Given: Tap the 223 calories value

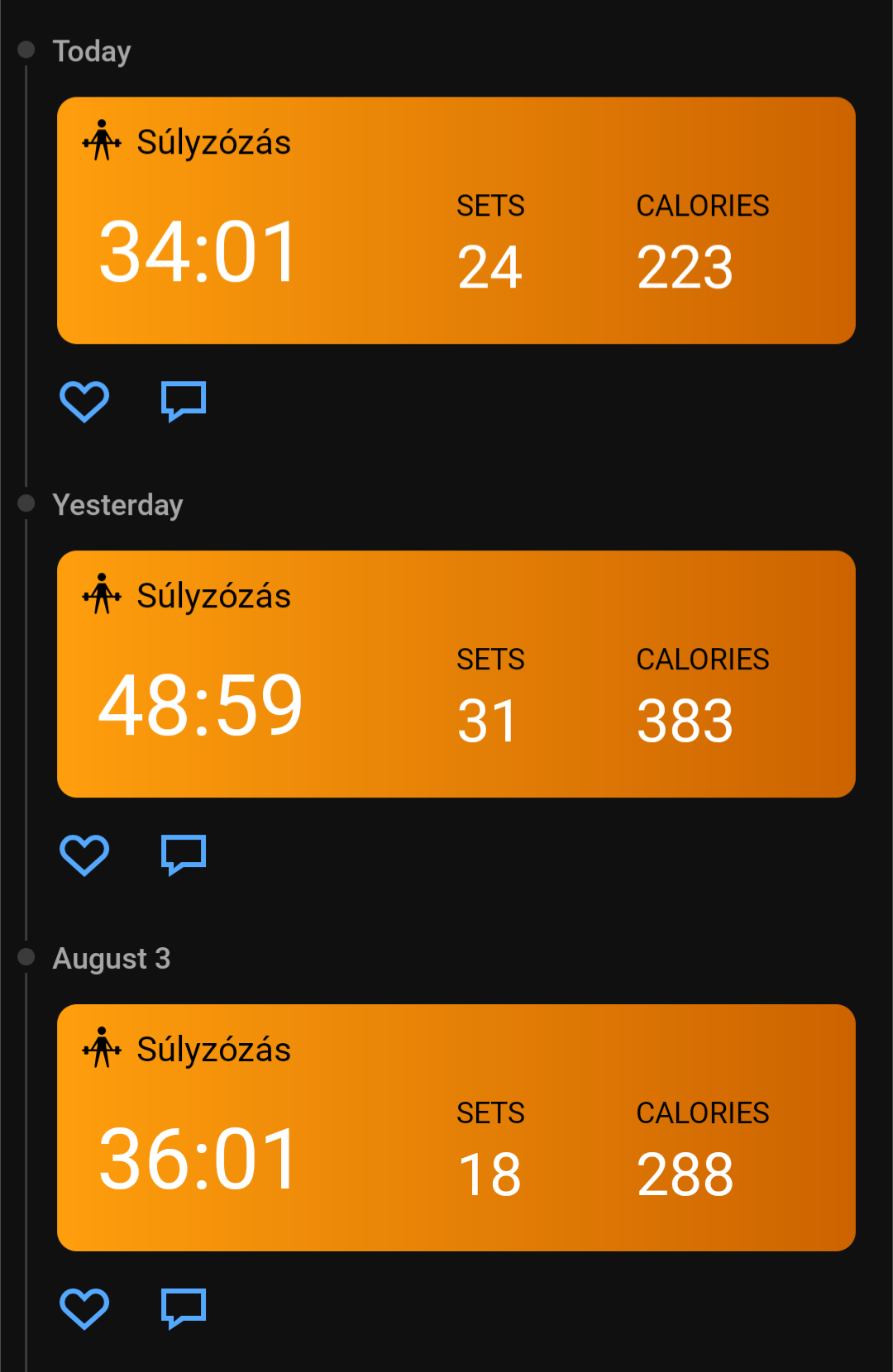Looking at the screenshot, I should (685, 268).
